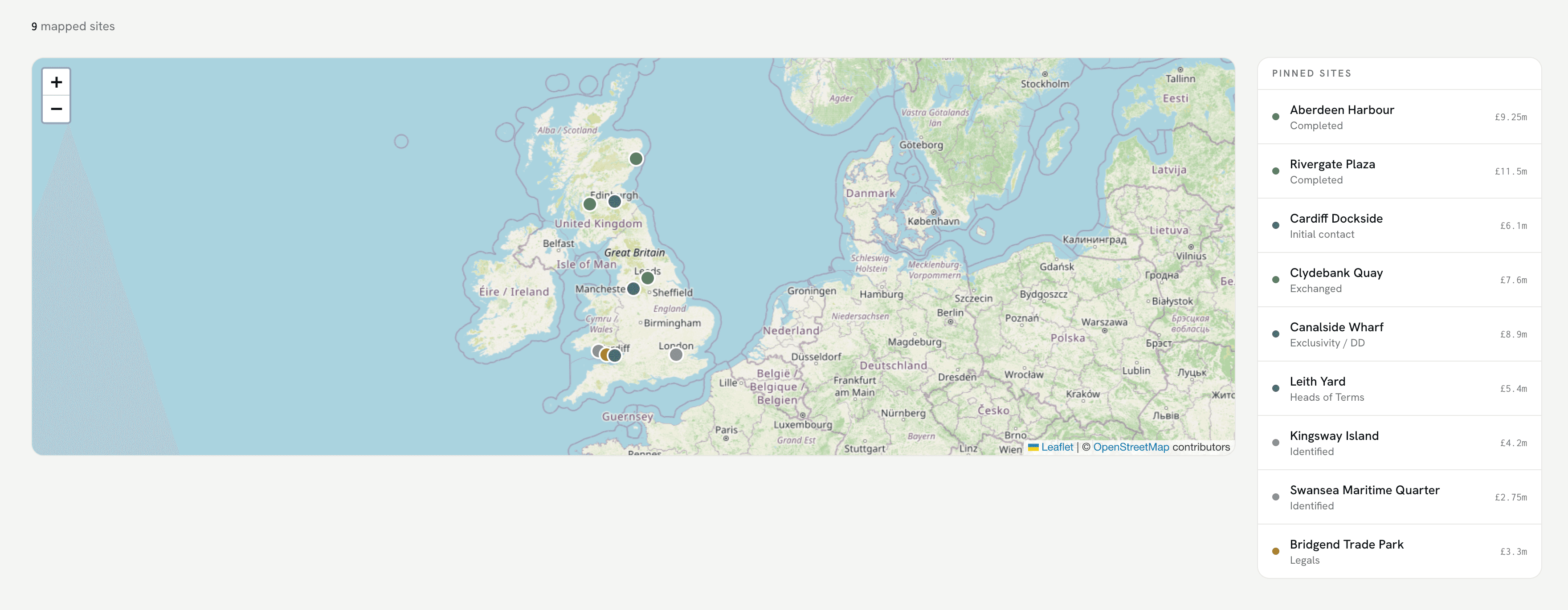The height and width of the screenshot is (610, 1568).
Task: Click the £4.2m value for Kingsway Island
Action: (1513, 443)
